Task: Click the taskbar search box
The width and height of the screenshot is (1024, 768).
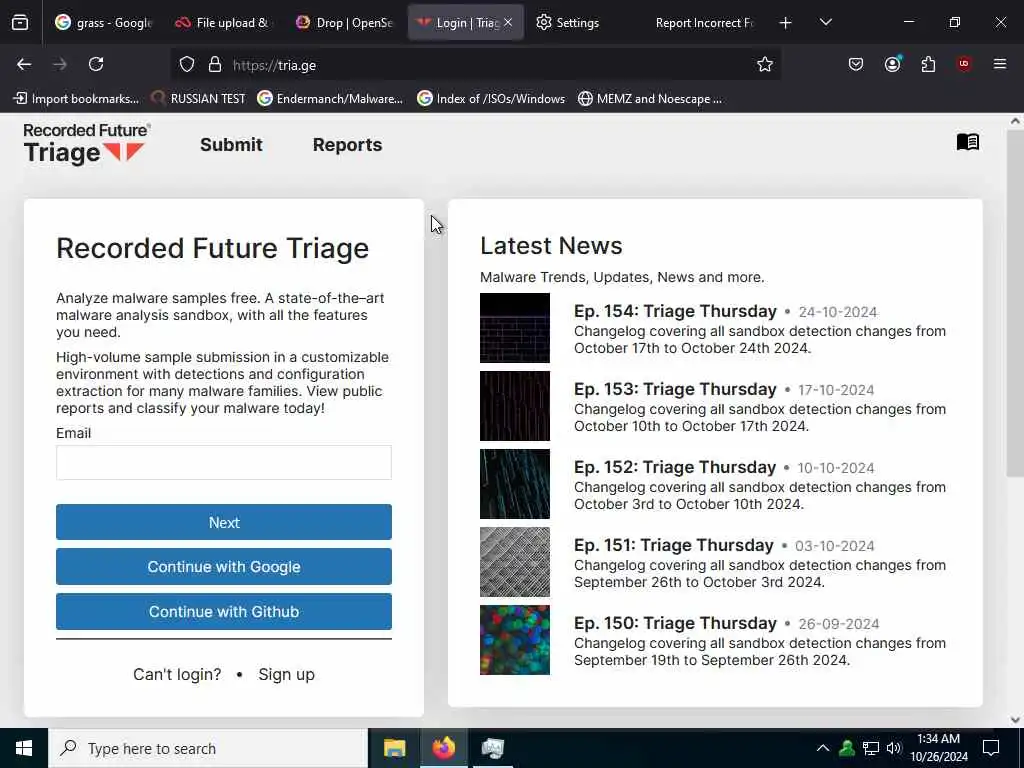Action: pos(208,748)
